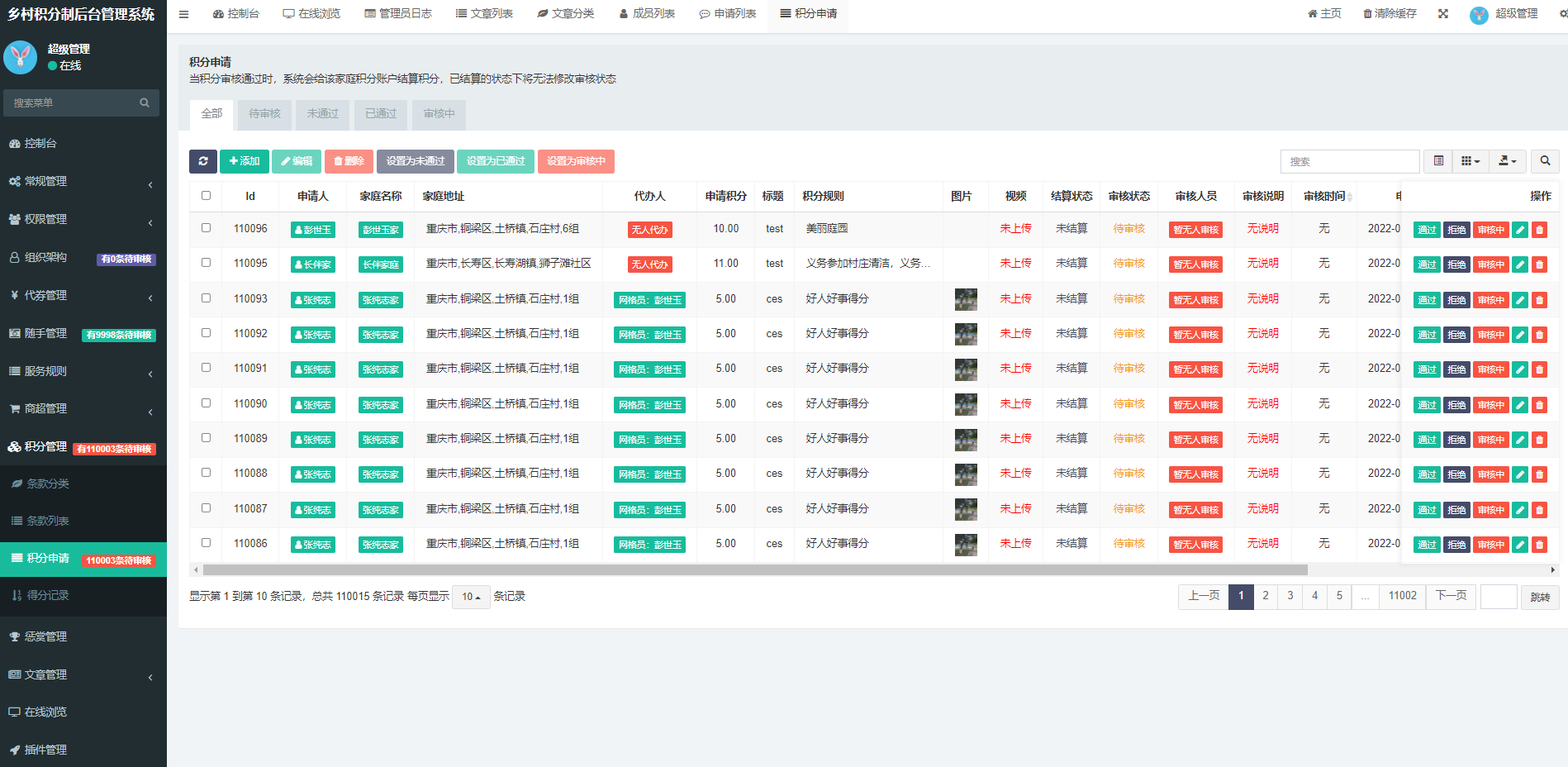Open 插件管理 in sidebar
1568x767 pixels.
tap(83, 750)
